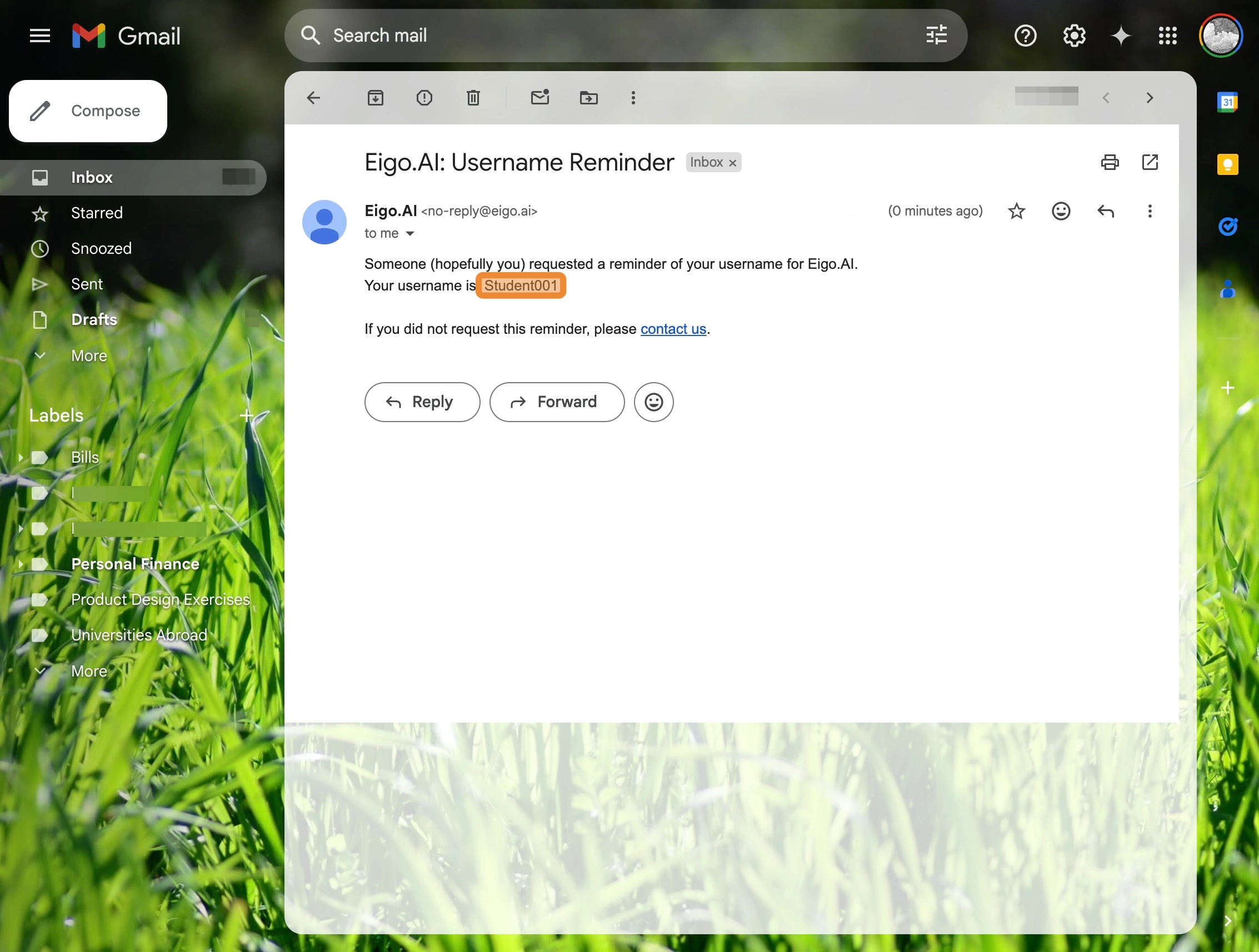Viewport: 1259px width, 952px height.
Task: Click sender avatar of Eigo.AI
Action: 324,222
